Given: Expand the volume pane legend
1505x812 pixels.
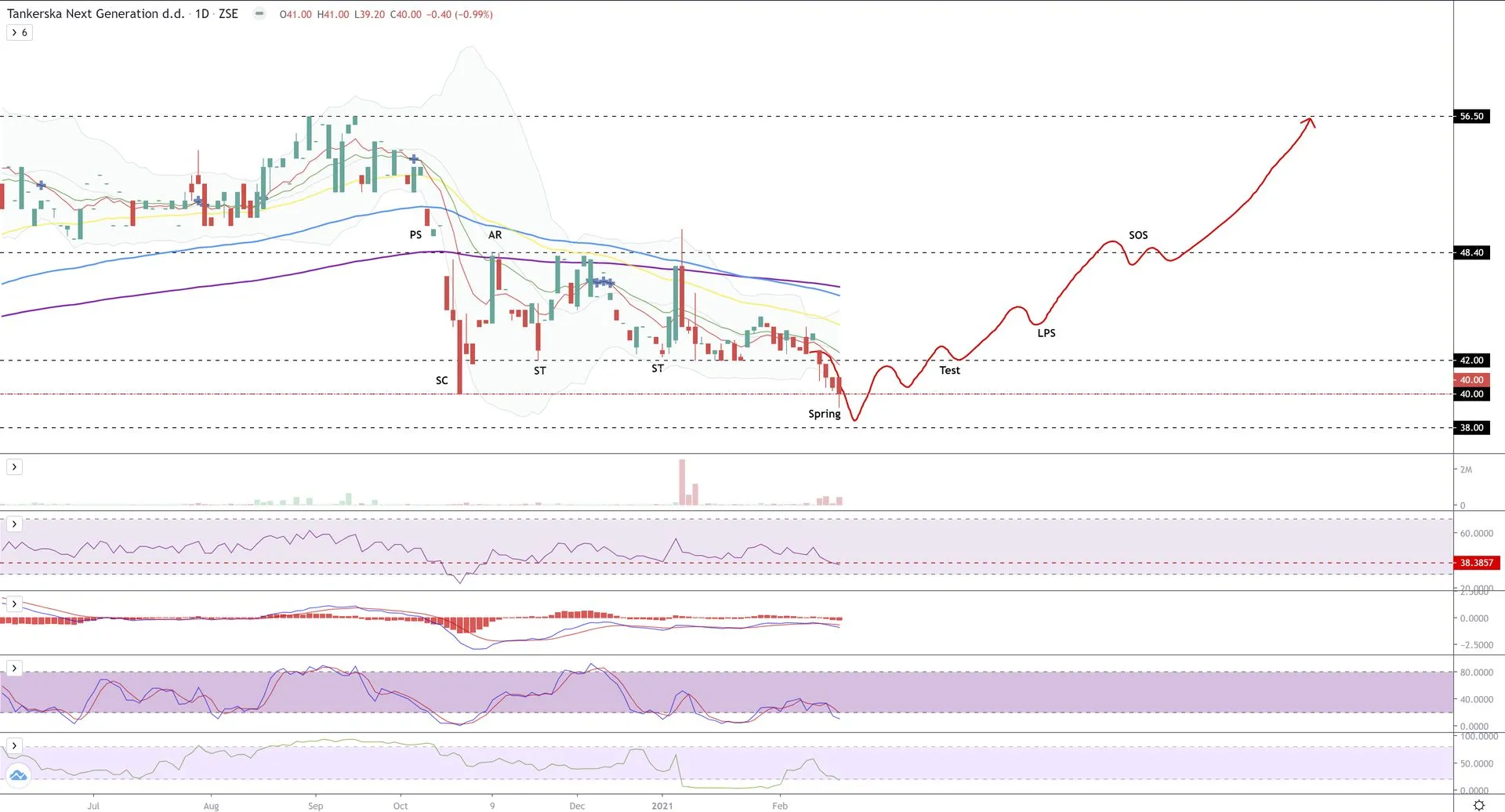Looking at the screenshot, I should tap(14, 467).
